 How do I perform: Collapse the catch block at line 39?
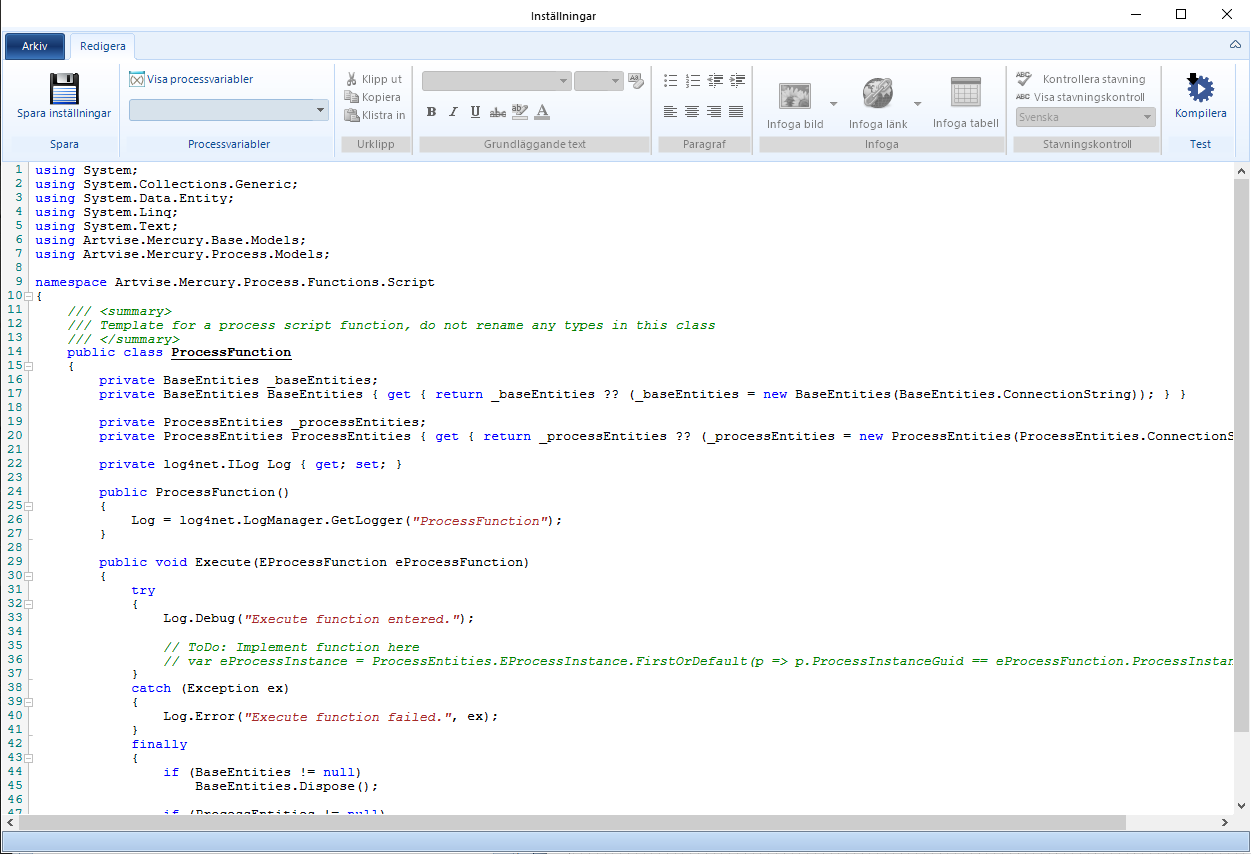[29, 703]
